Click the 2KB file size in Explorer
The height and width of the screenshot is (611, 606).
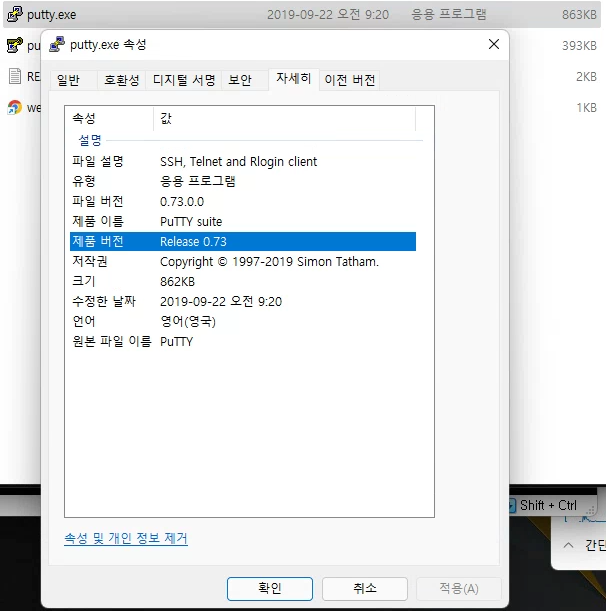[x=586, y=76]
